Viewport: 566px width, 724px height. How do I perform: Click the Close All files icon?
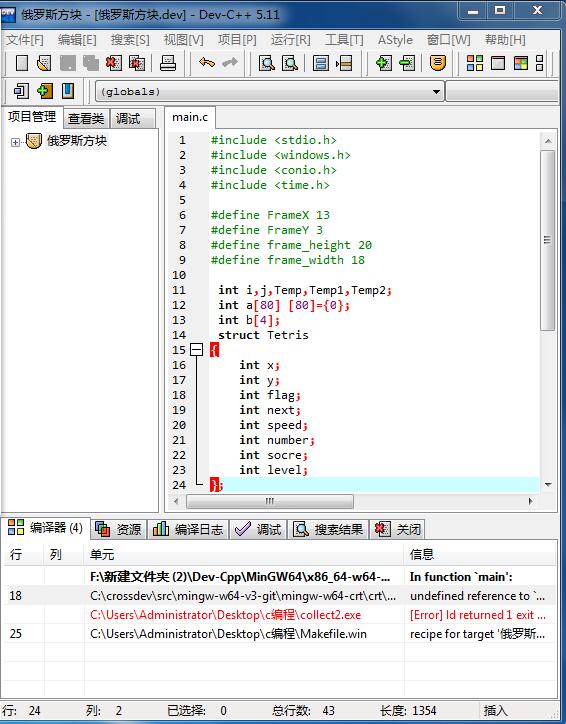(137, 63)
